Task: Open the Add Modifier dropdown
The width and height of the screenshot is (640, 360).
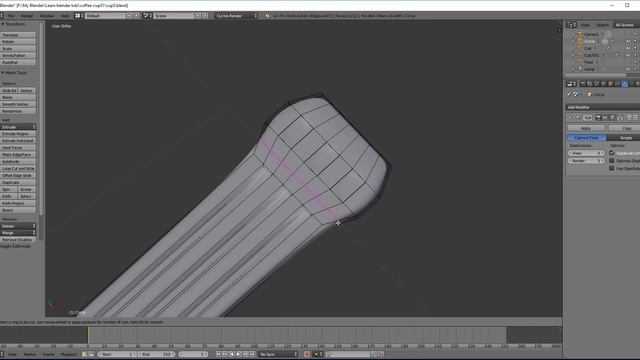Action: coord(602,107)
